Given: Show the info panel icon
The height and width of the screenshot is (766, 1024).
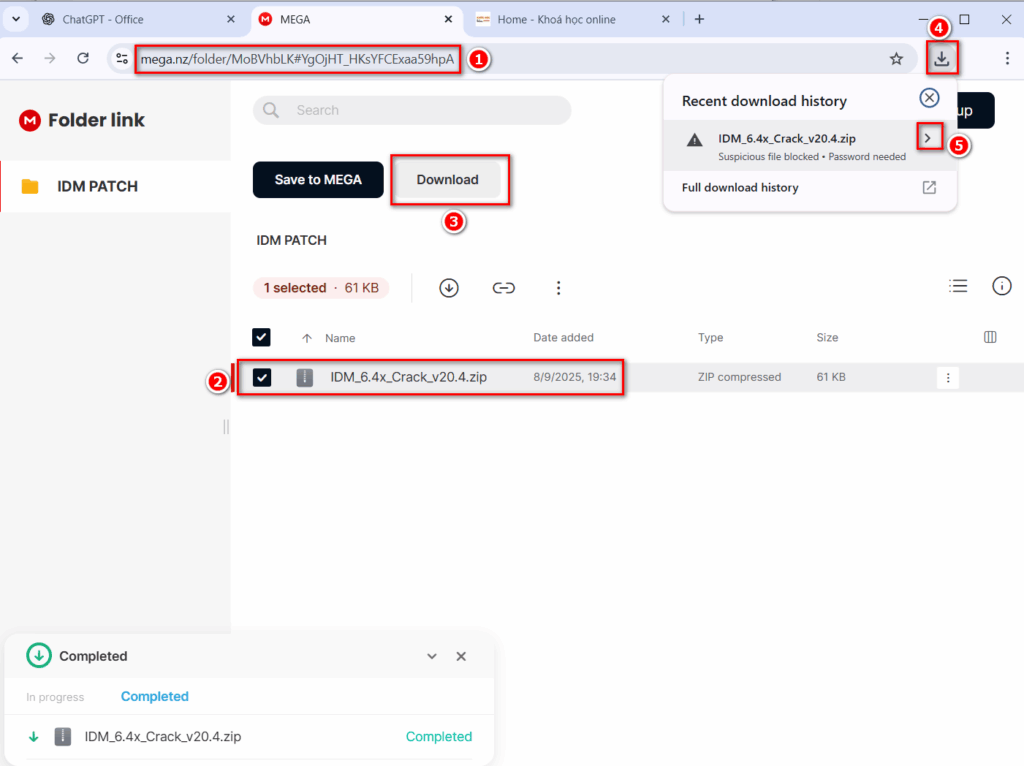Looking at the screenshot, I should tap(1001, 286).
